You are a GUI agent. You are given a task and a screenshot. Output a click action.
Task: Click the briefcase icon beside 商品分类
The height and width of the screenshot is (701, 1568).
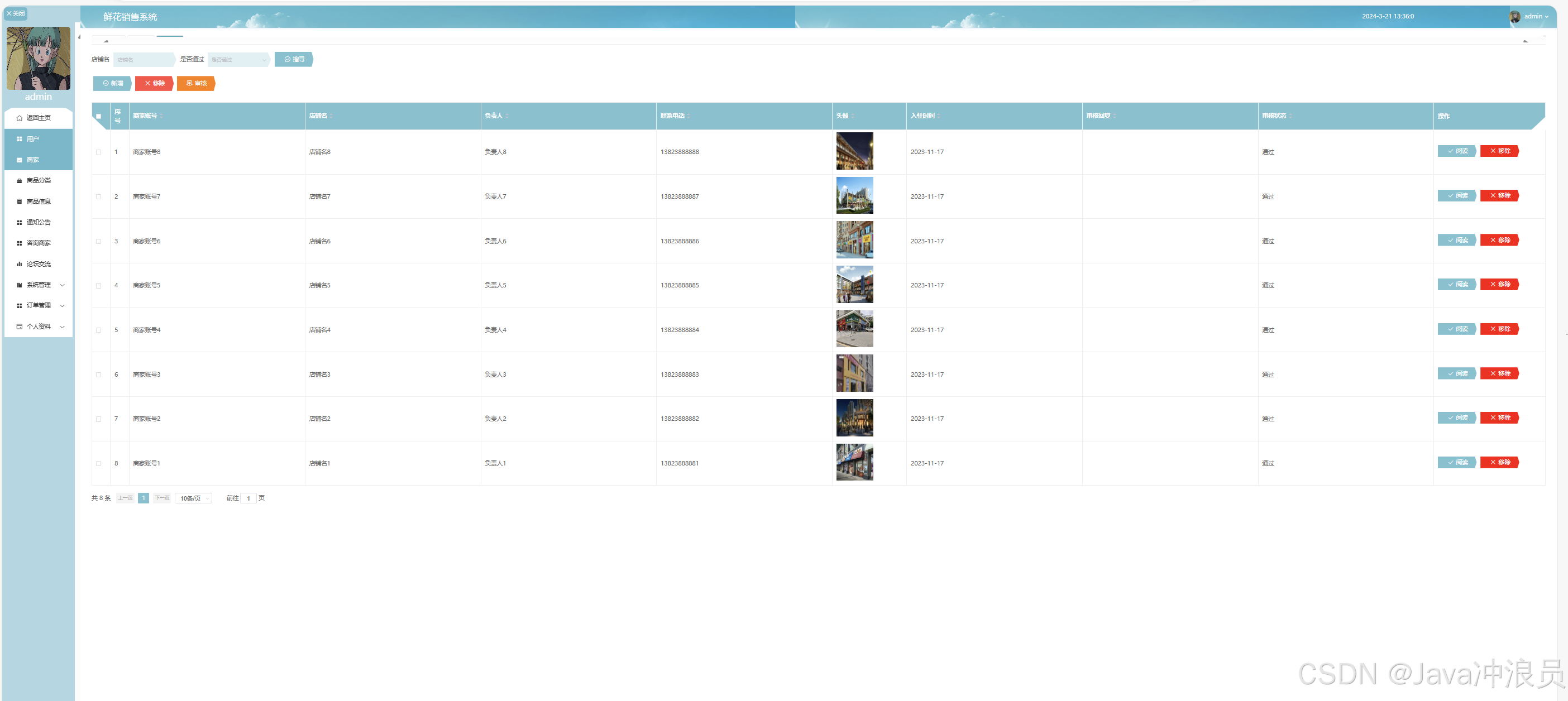tap(20, 181)
